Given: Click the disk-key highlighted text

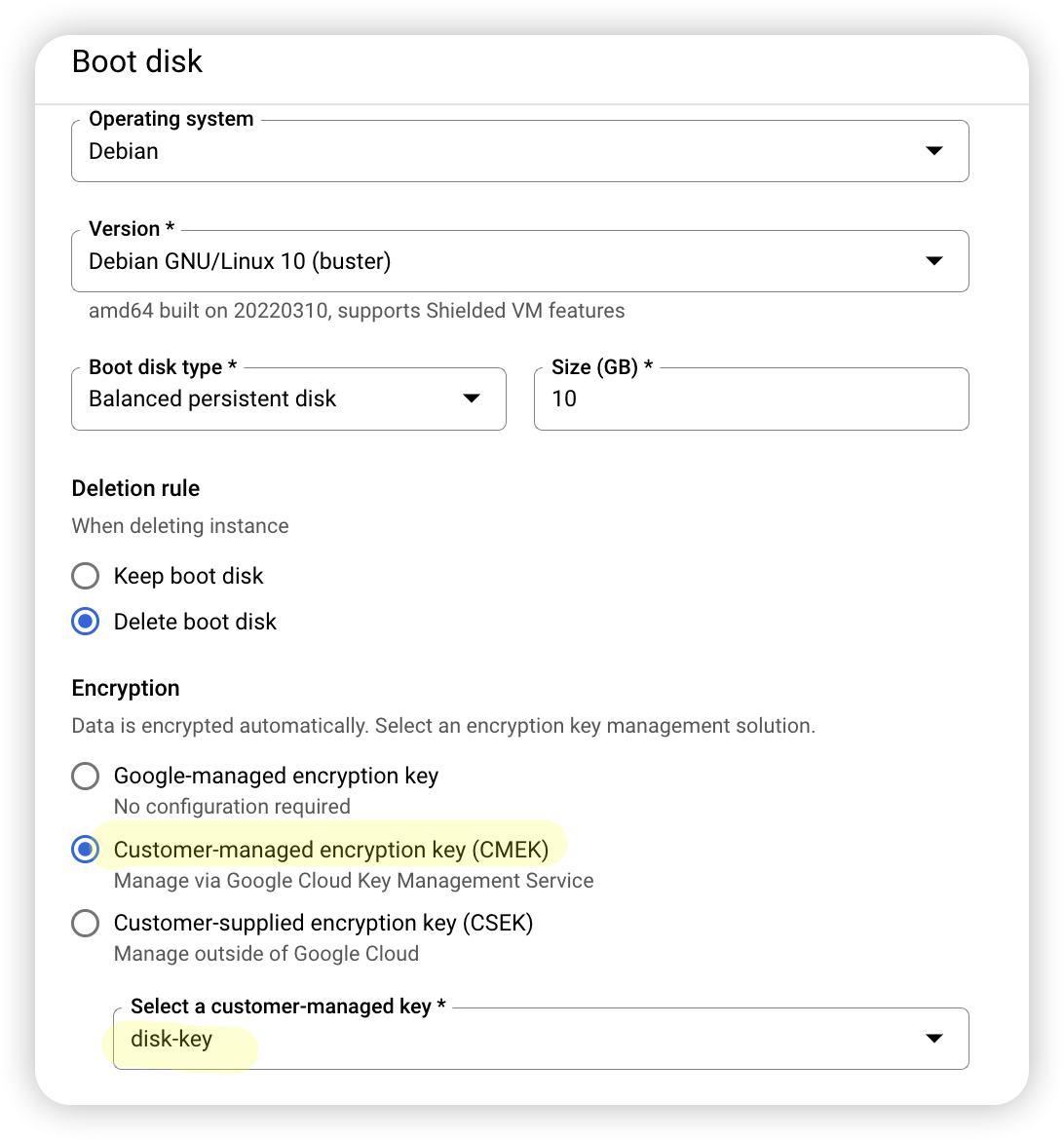Looking at the screenshot, I should pyautogui.click(x=171, y=1039).
